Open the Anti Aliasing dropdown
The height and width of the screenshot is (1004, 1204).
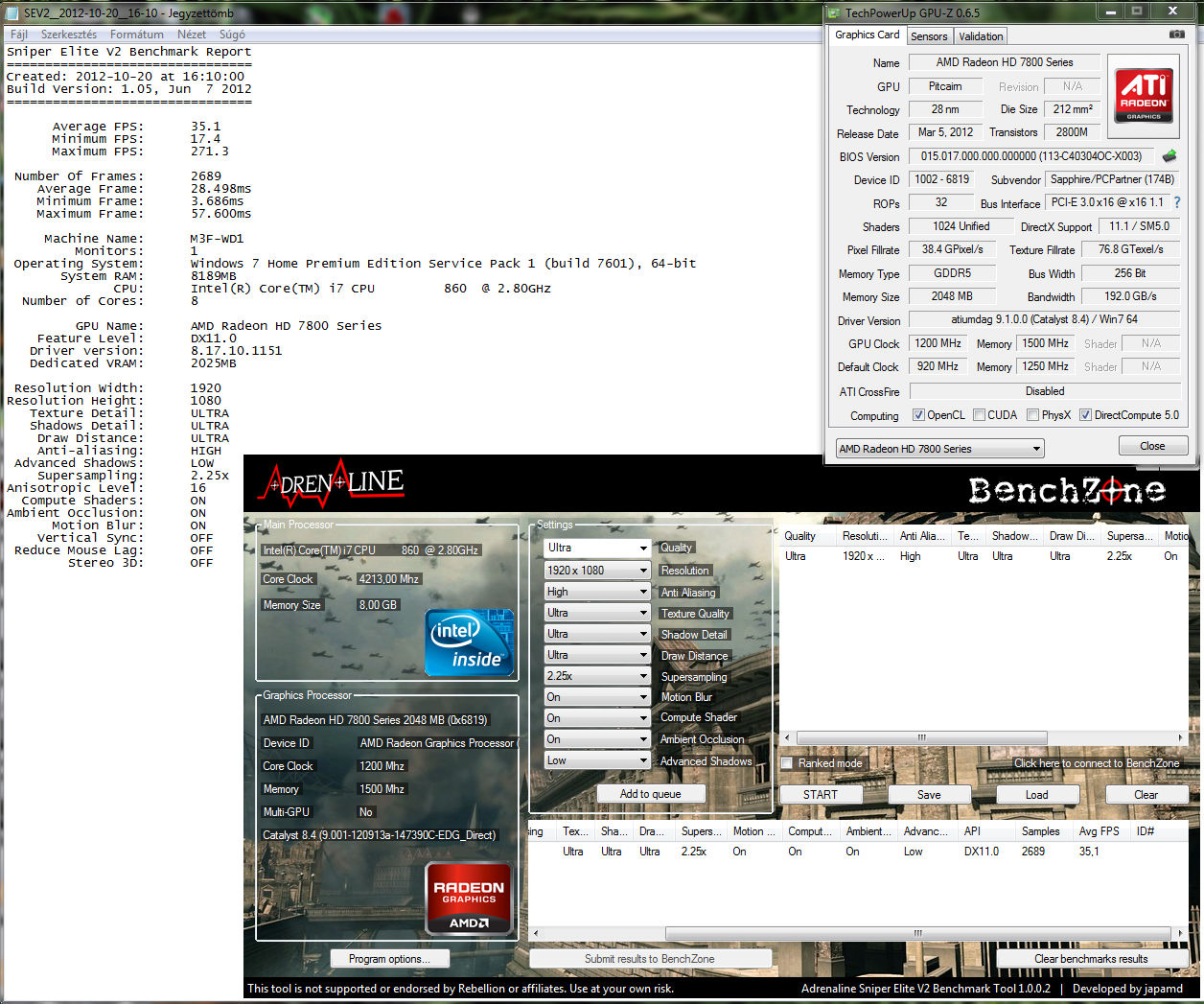tap(597, 592)
